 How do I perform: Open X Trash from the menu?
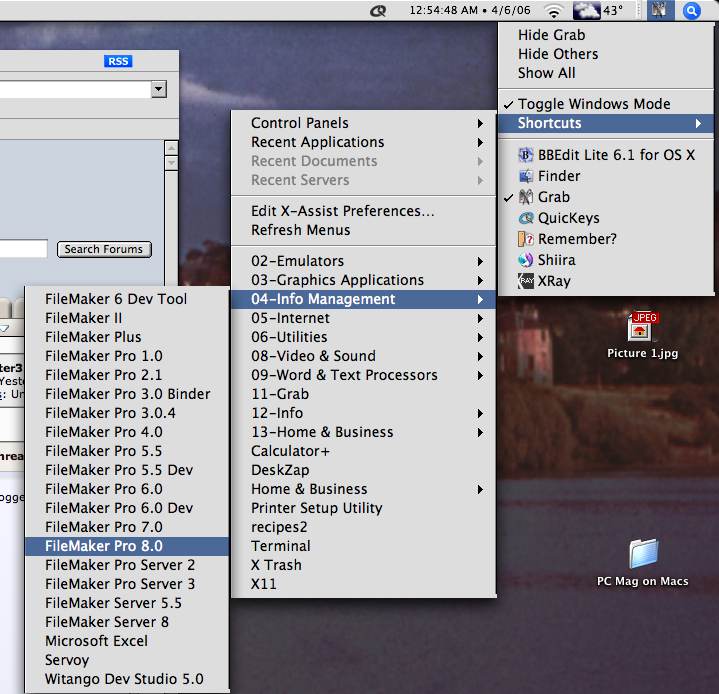(x=364, y=565)
